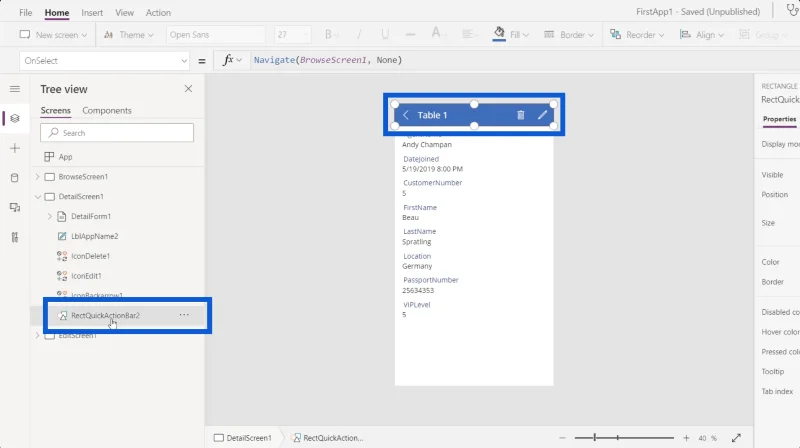Open the fx formula options

coord(232,60)
